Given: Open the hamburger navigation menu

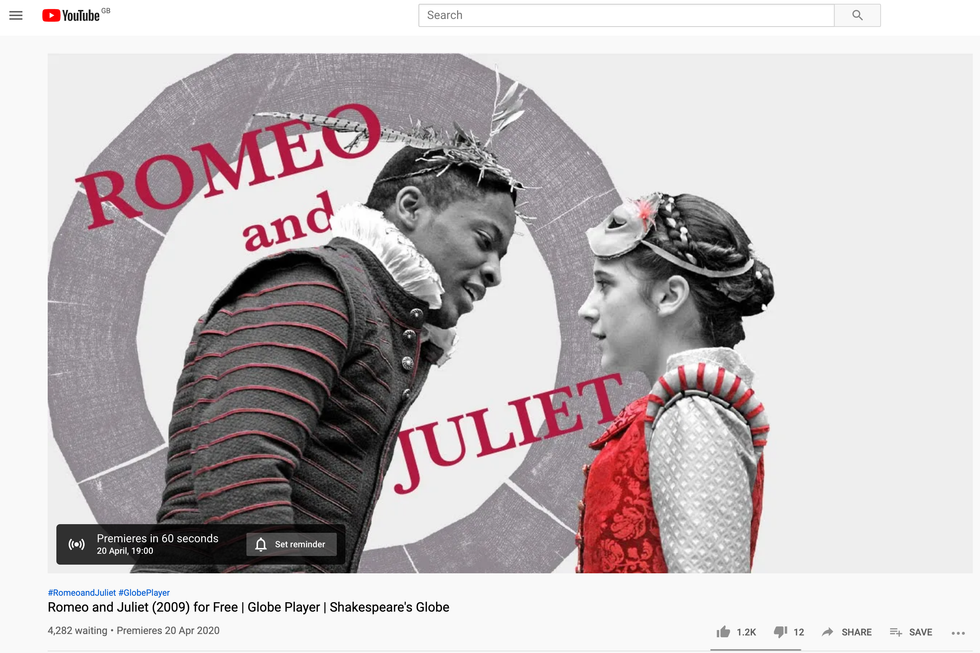Looking at the screenshot, I should pos(15,15).
